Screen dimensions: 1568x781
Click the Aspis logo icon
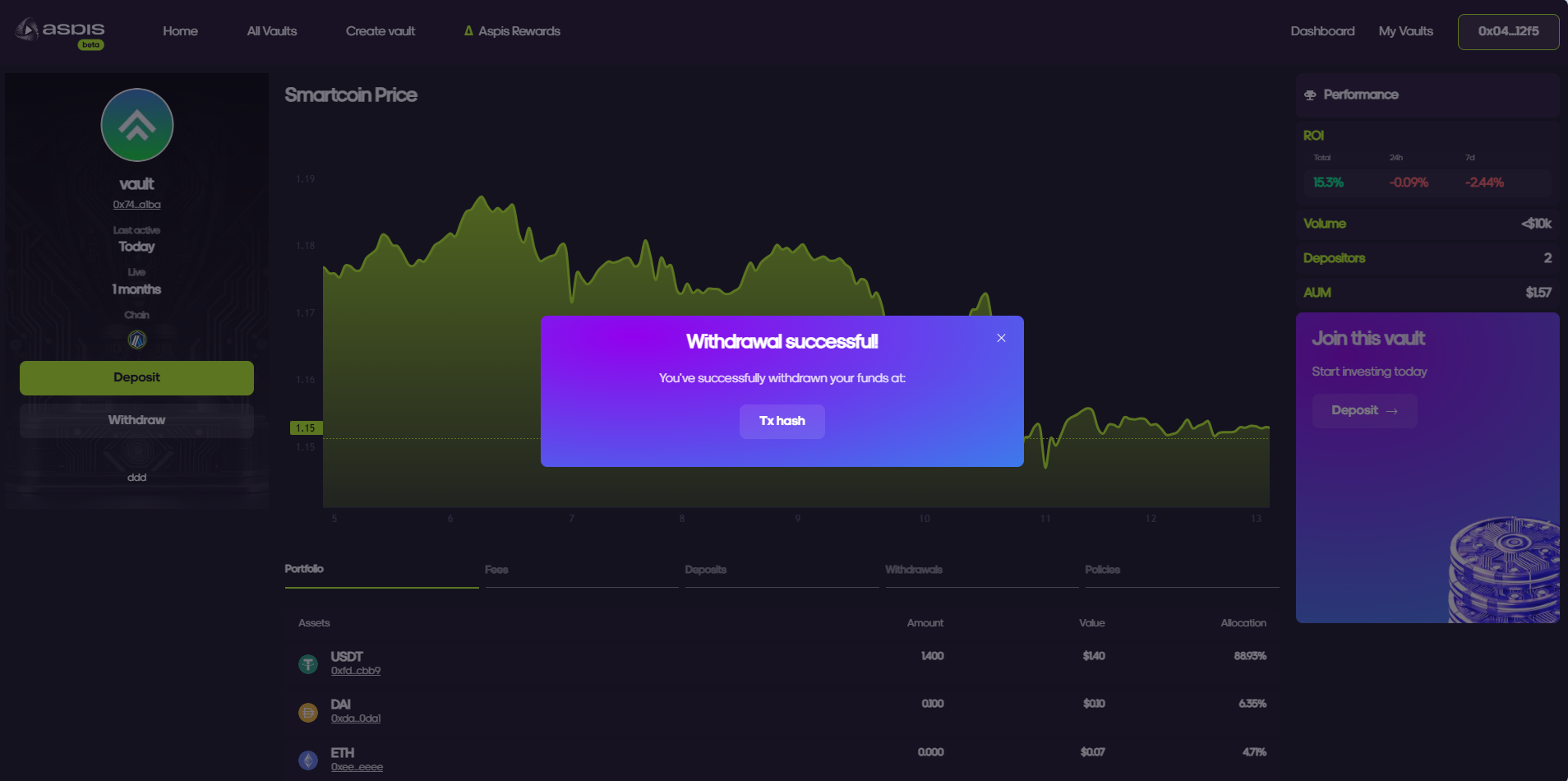point(27,30)
